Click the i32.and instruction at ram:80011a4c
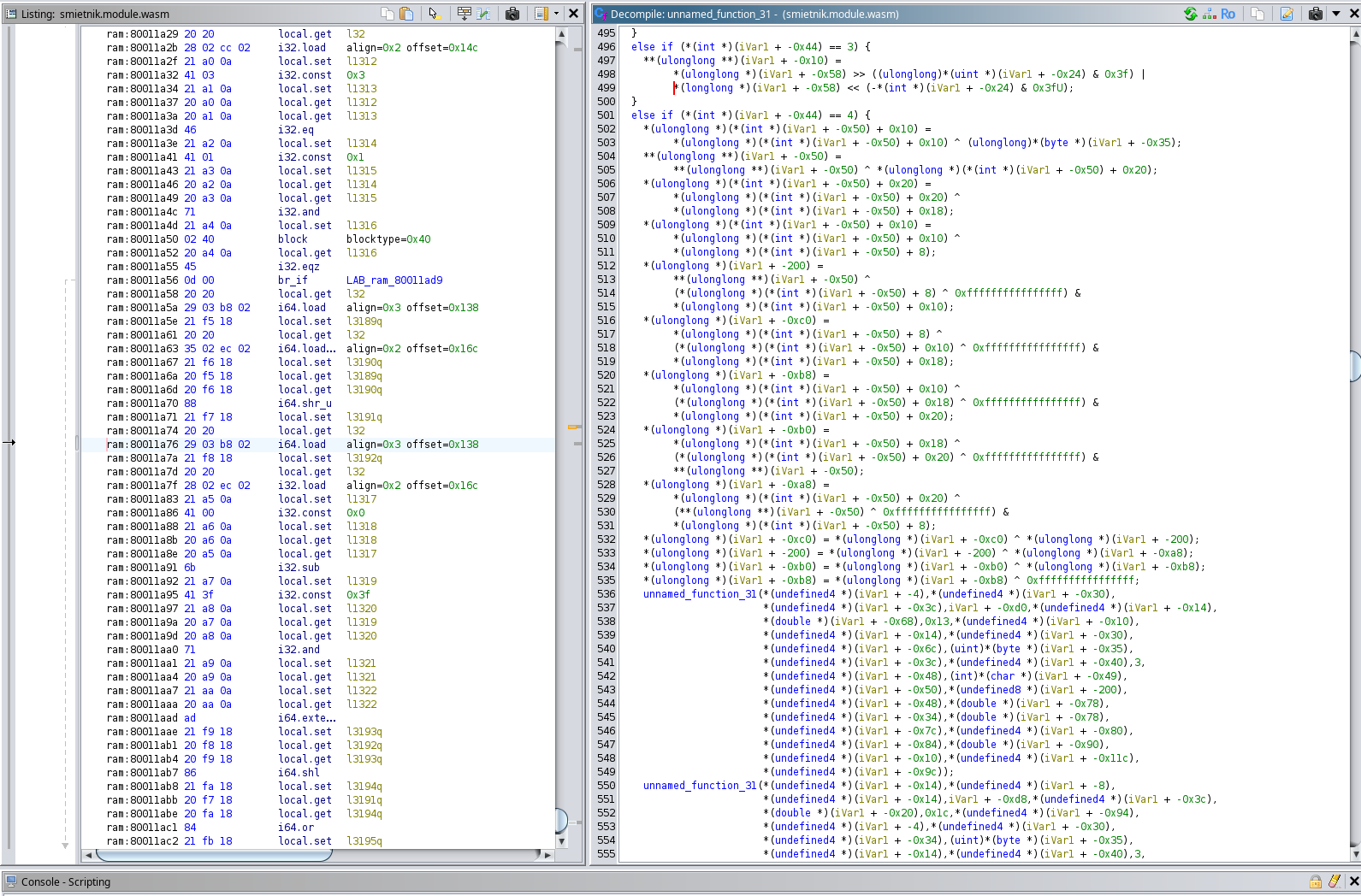The height and width of the screenshot is (896, 1361). coord(299,212)
